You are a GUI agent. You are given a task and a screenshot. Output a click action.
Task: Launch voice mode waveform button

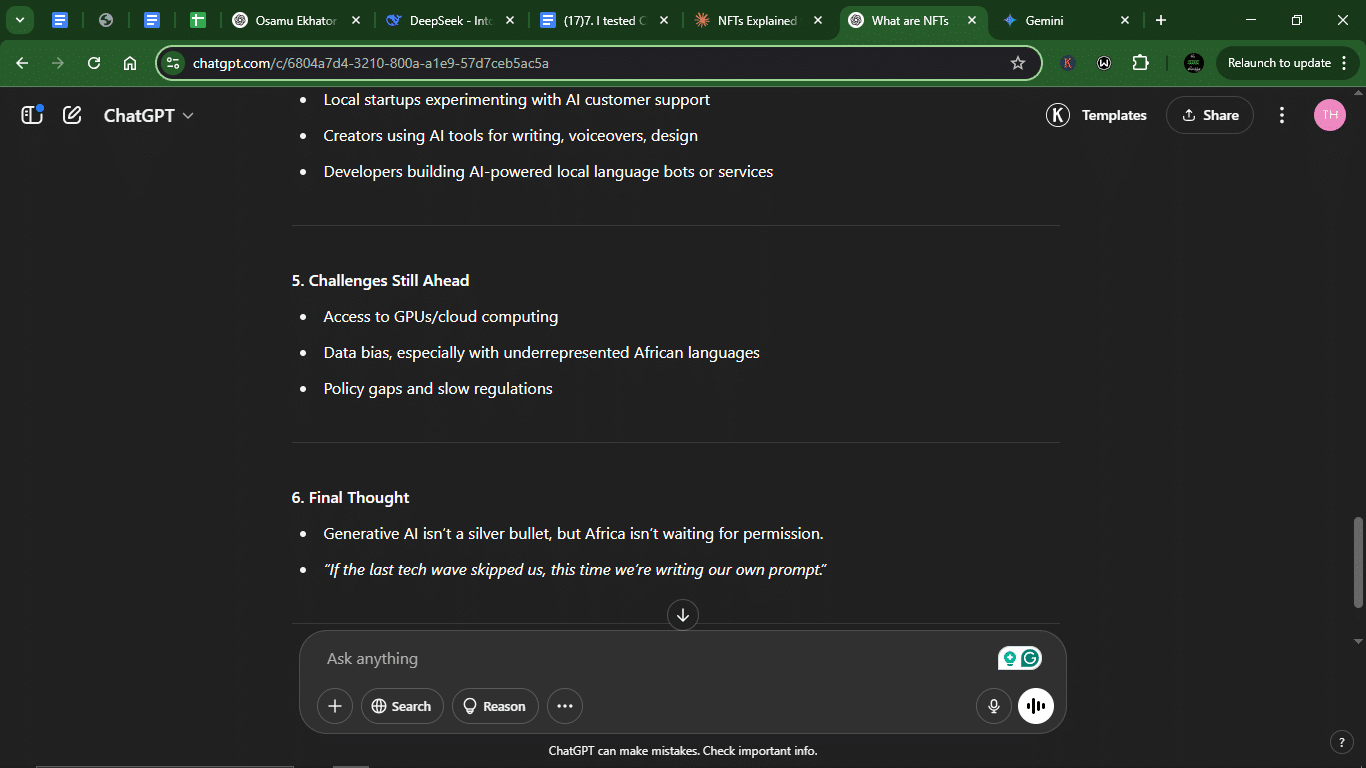(1036, 706)
